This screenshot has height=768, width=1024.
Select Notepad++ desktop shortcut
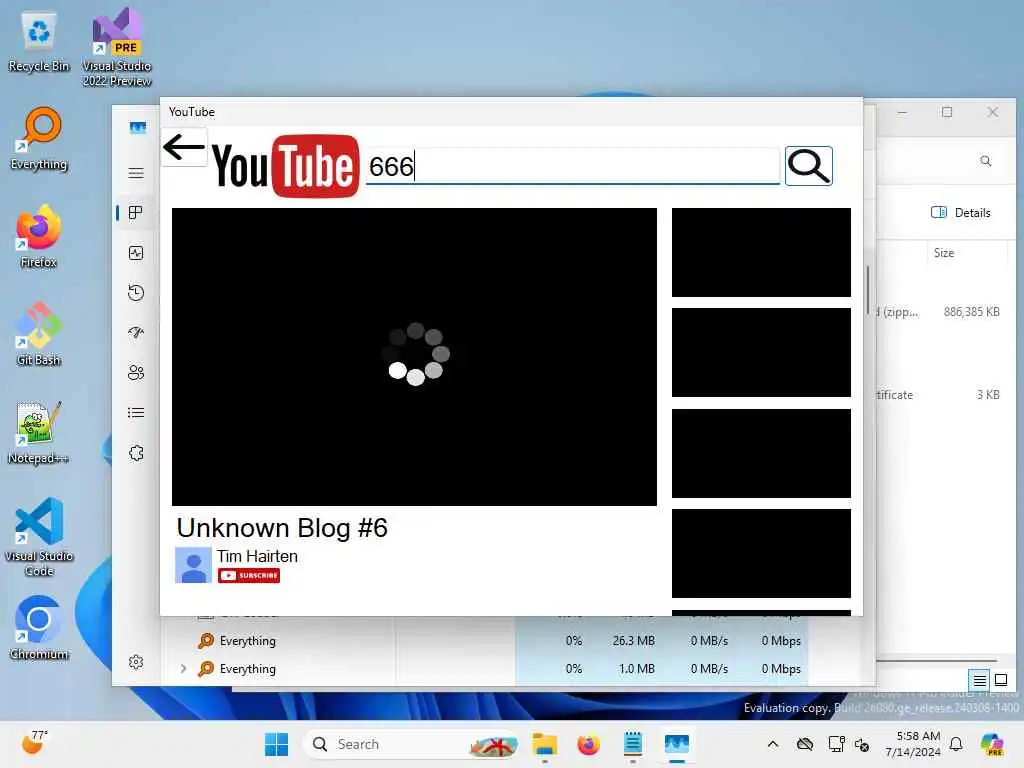click(39, 433)
